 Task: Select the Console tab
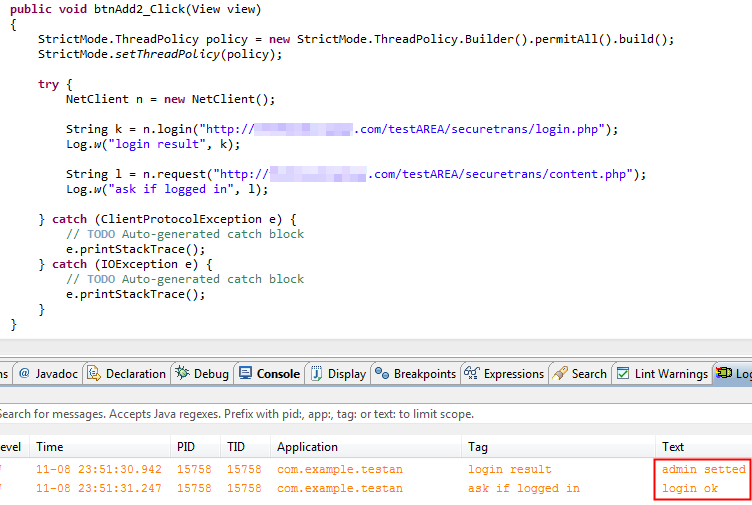270,374
